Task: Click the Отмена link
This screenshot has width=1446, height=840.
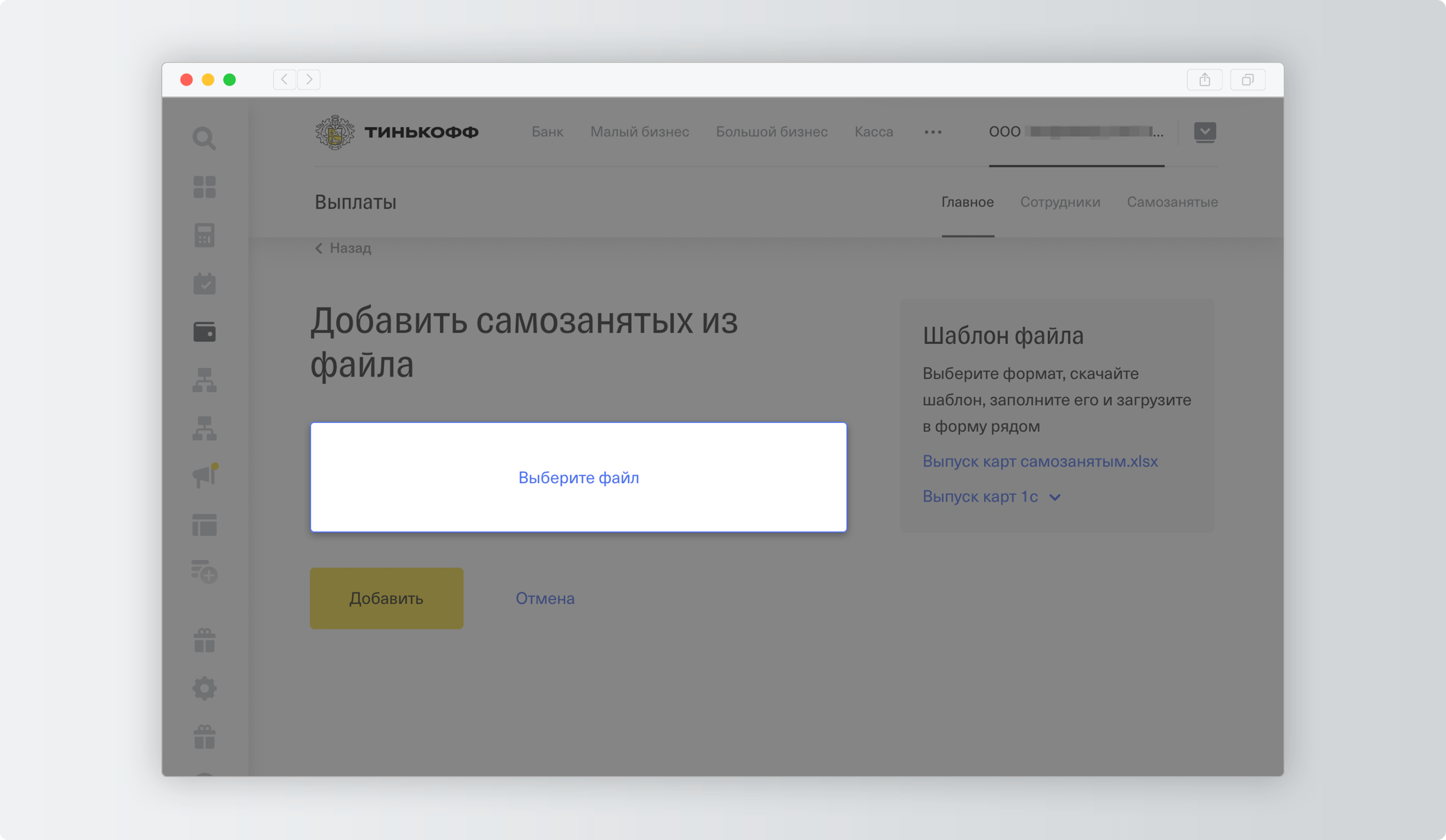Action: (x=544, y=599)
